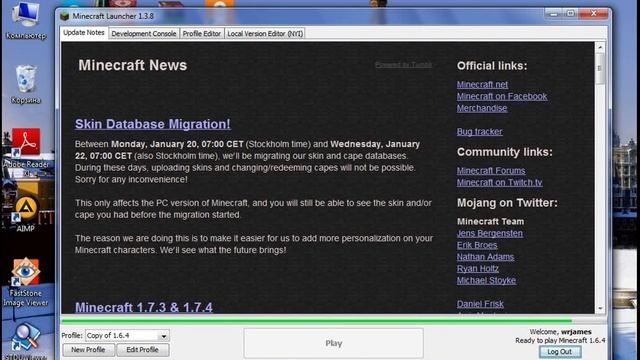Click the New Profile button

[88, 350]
